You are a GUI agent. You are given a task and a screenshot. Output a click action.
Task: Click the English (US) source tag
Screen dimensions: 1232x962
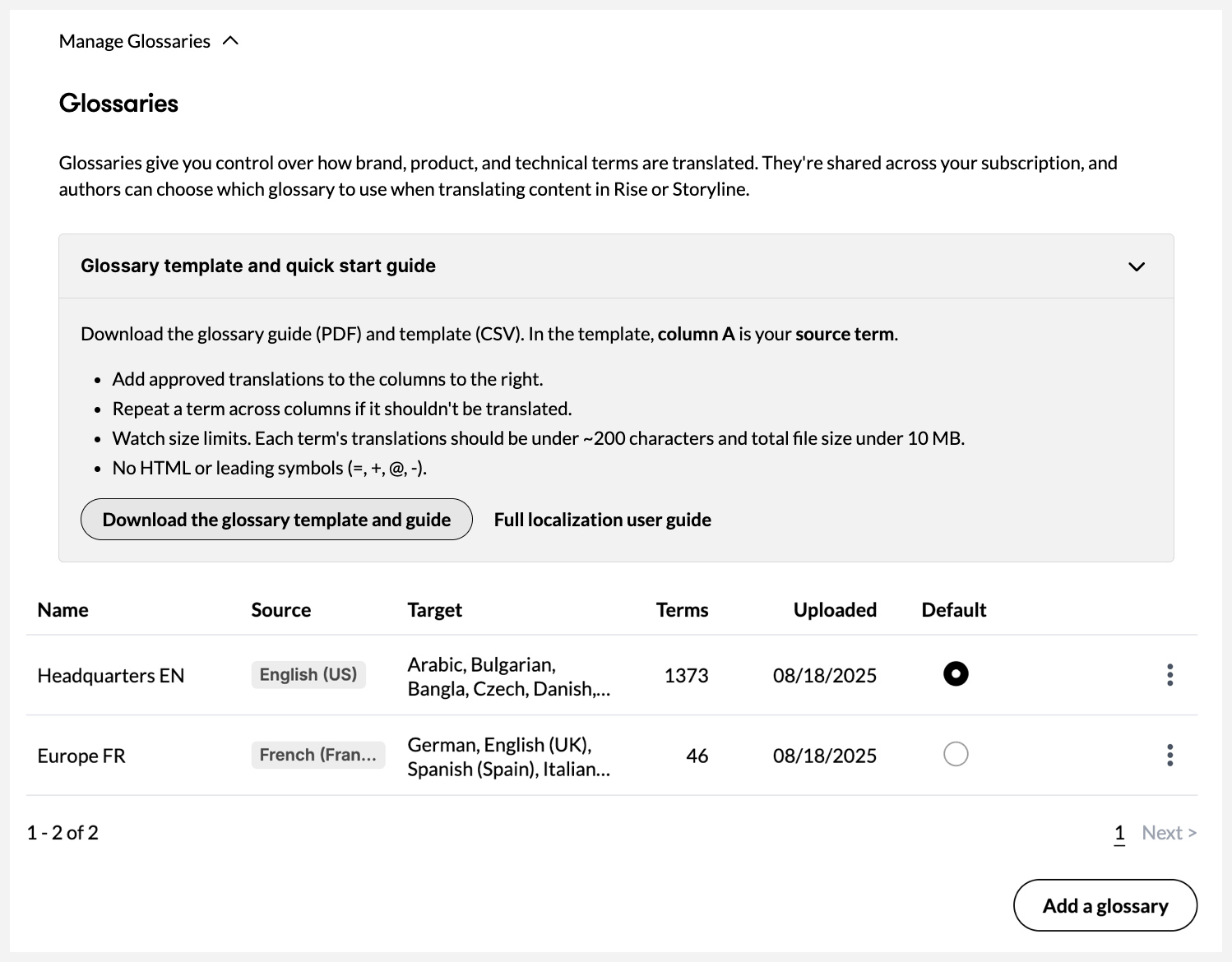tap(308, 675)
